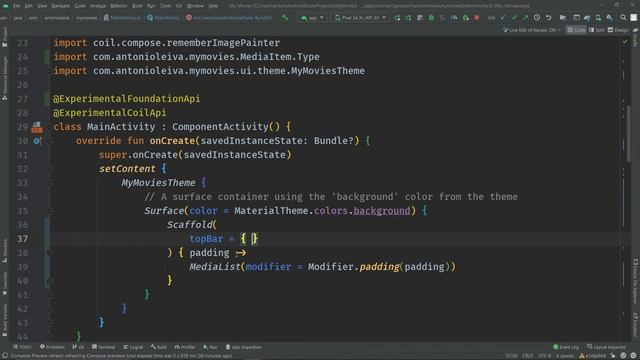The height and width of the screenshot is (360, 640).
Task: Open the File menu
Action: coord(16,6)
